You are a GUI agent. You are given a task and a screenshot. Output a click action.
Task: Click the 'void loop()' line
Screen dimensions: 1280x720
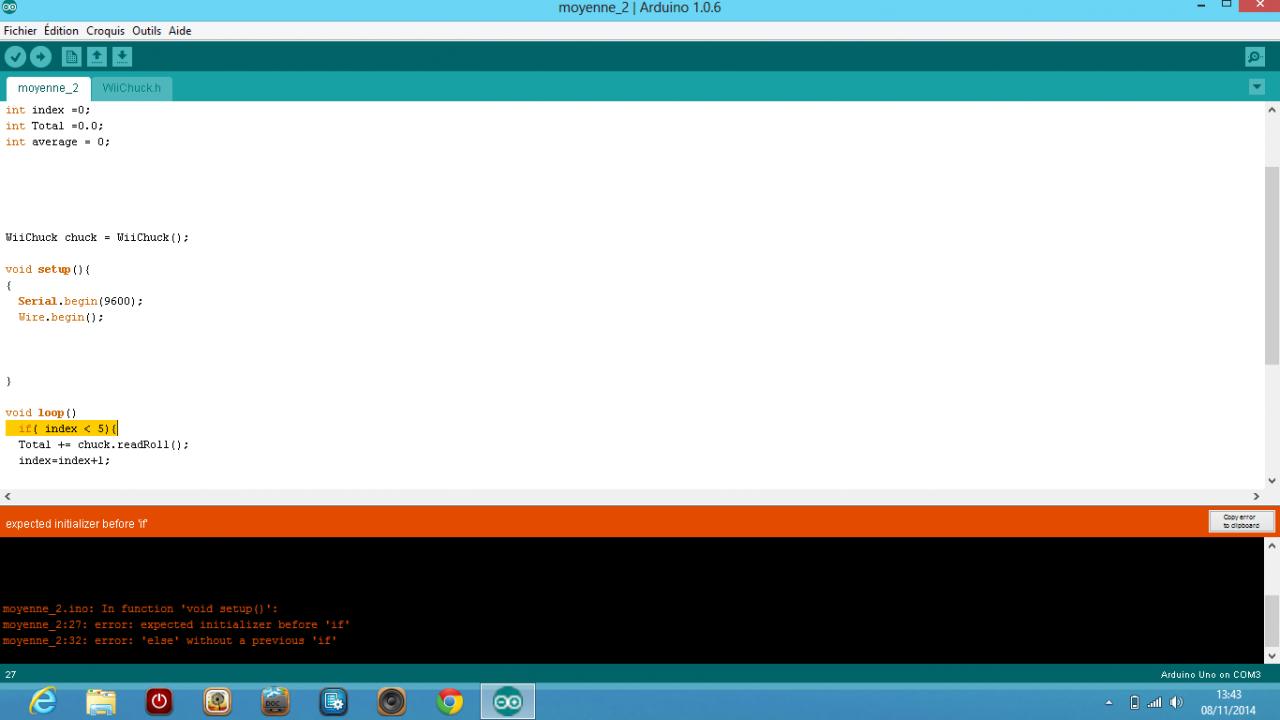coord(41,413)
